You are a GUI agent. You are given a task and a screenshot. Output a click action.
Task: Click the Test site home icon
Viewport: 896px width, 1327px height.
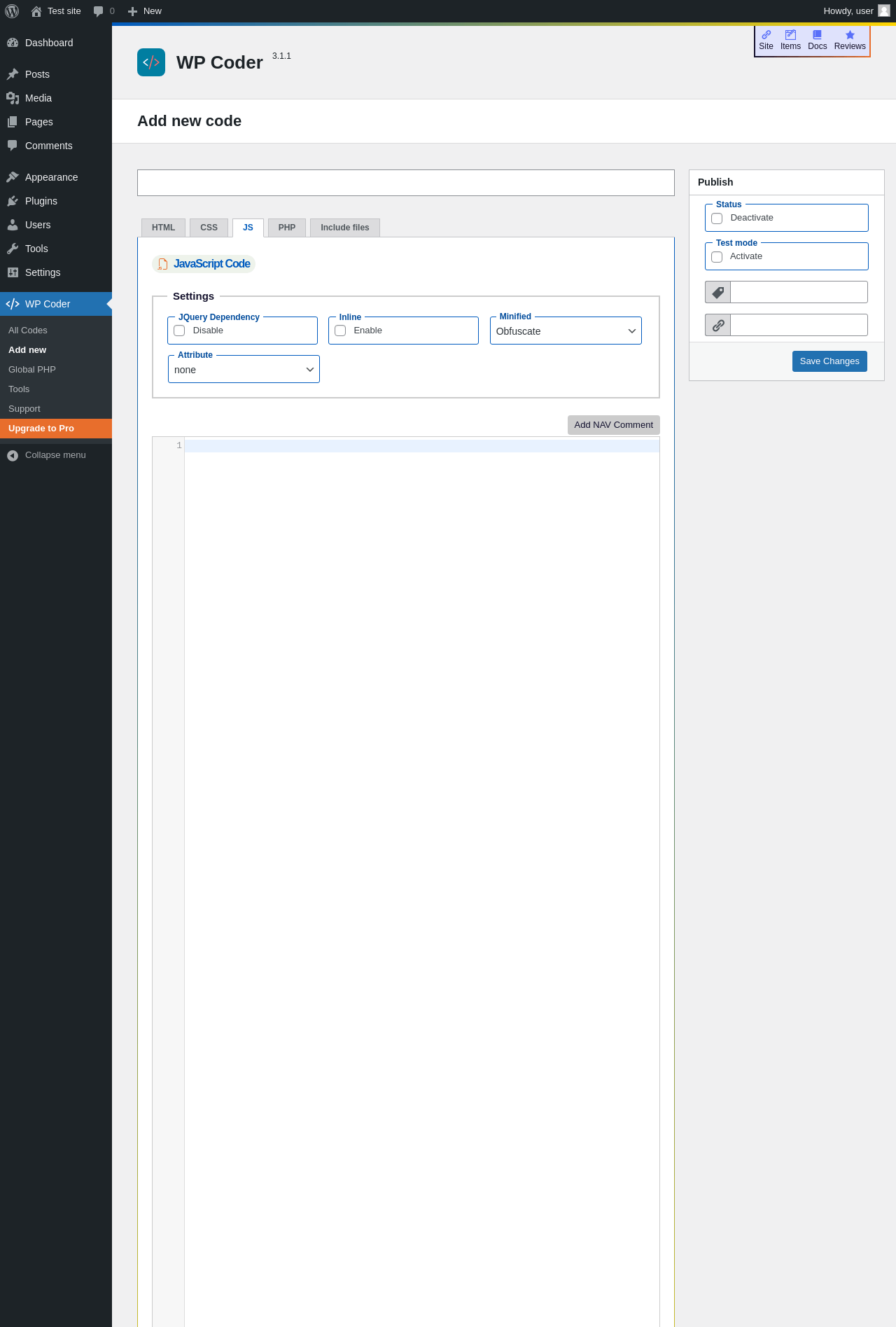(x=36, y=11)
